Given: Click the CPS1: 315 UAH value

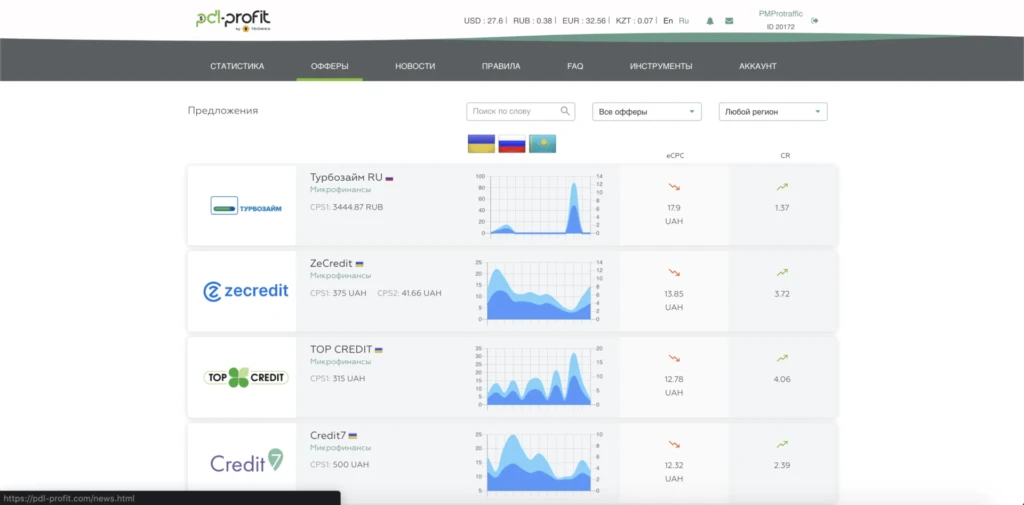Looking at the screenshot, I should point(338,379).
